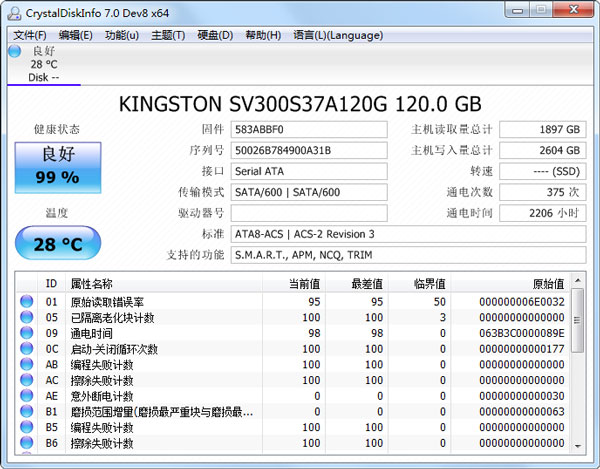Minimize the CrystalDiskInfo window

click(517, 10)
